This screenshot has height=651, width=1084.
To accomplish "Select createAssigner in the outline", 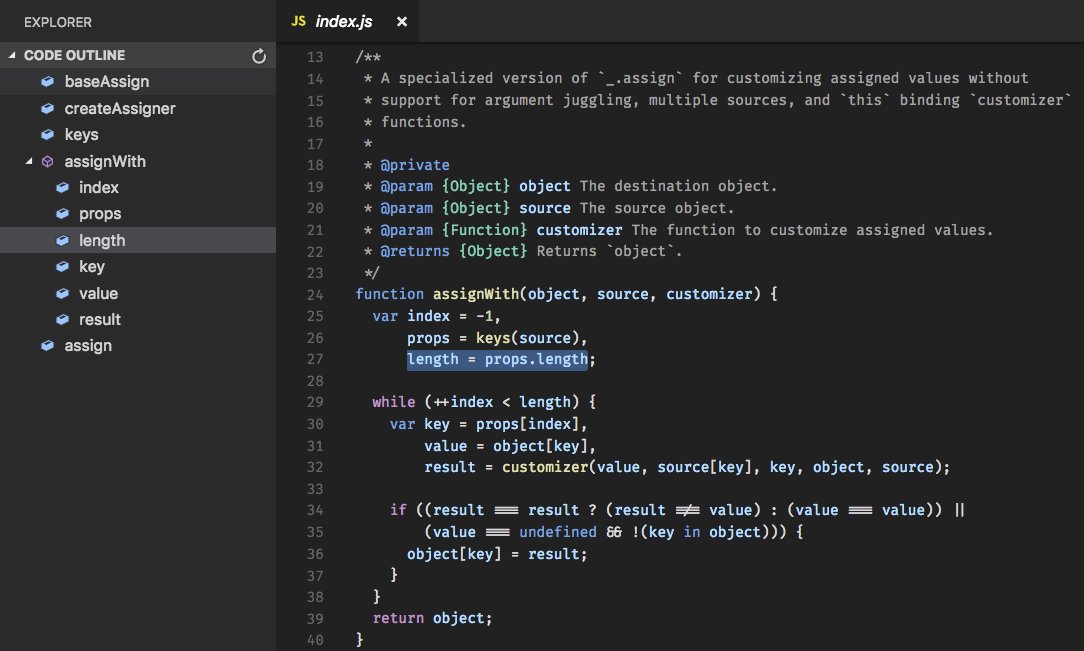I will point(138,108).
